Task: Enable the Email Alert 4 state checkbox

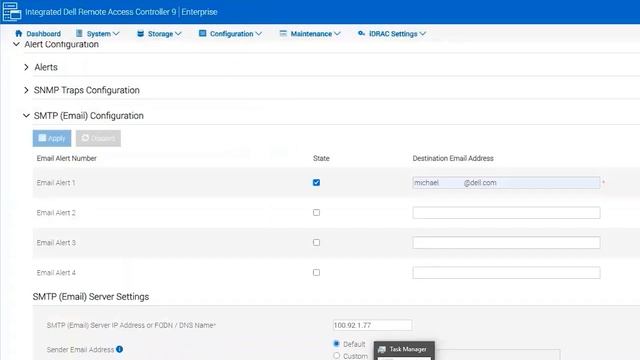Action: click(x=316, y=273)
